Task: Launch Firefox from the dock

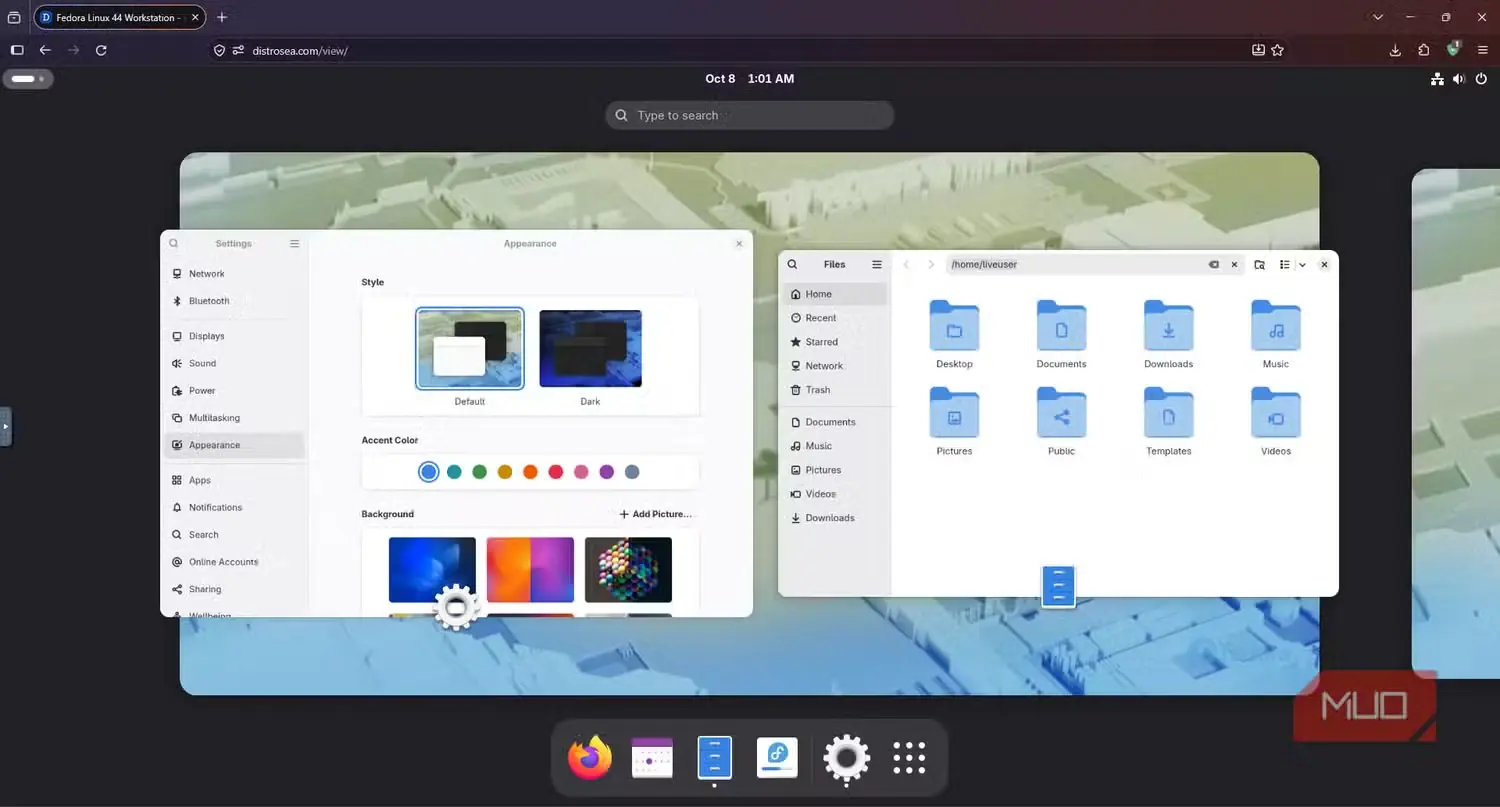Action: [x=590, y=758]
